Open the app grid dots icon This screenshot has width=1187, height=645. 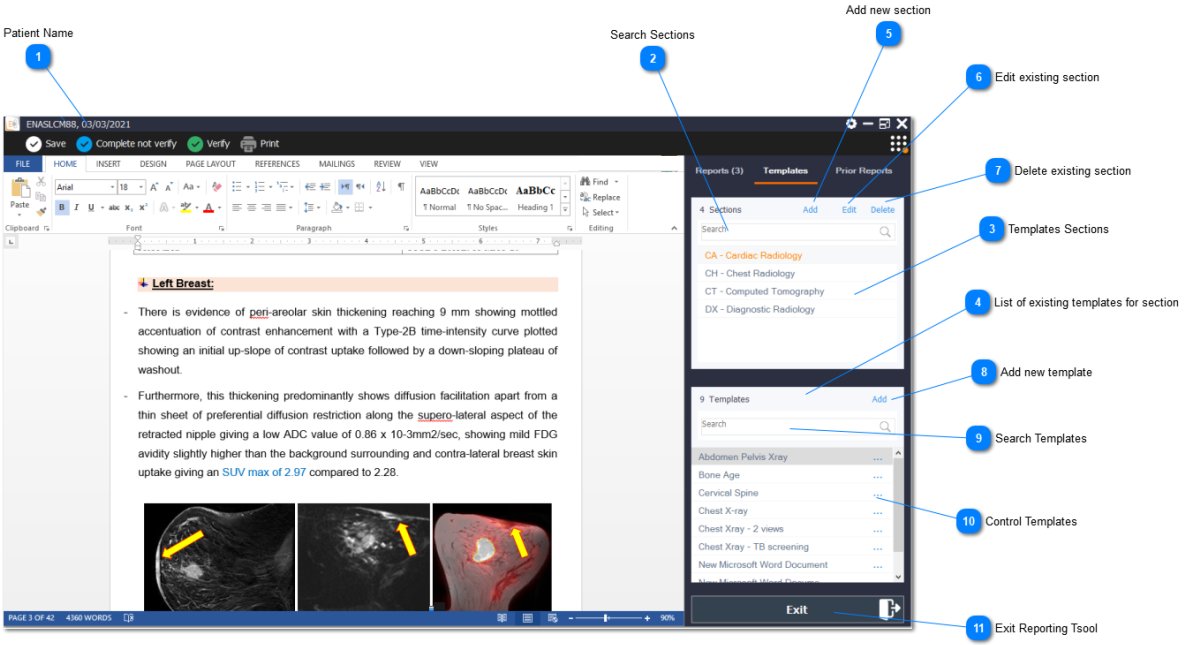(898, 144)
